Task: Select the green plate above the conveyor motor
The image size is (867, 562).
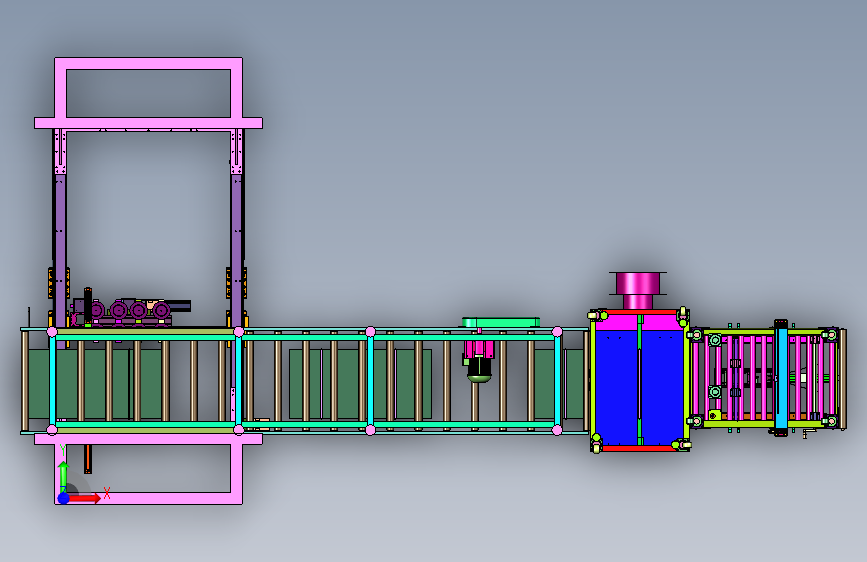Action: pyautogui.click(x=501, y=322)
